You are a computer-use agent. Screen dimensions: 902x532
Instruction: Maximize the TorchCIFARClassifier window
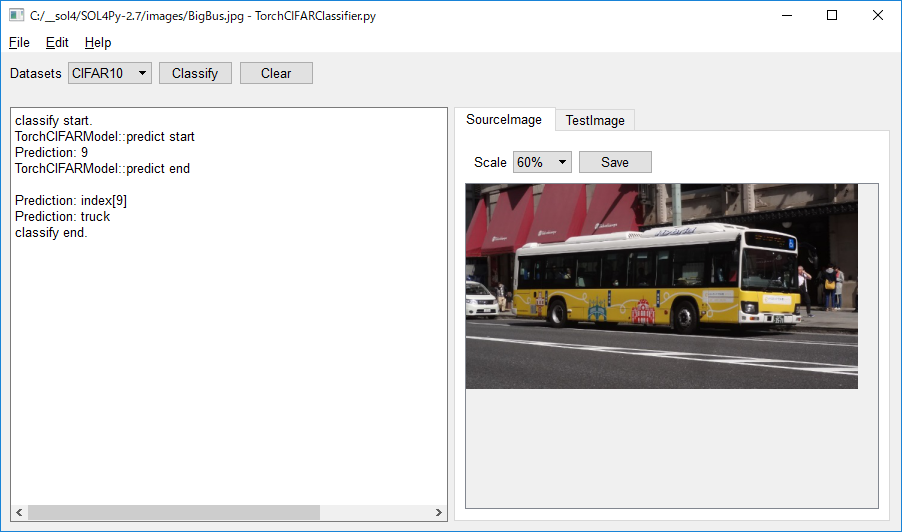point(832,16)
